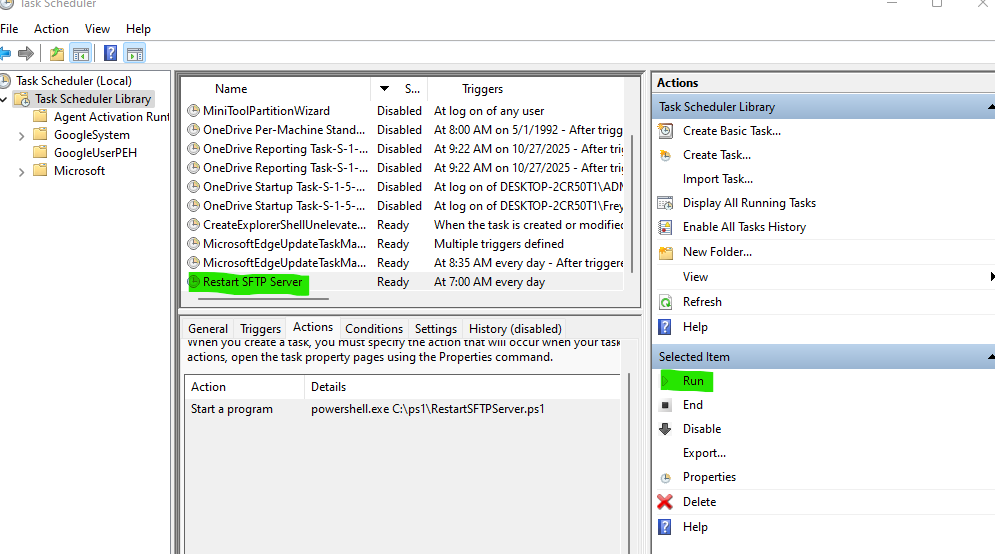The image size is (995, 554).
Task: Click the green Refresh icon in Actions
Action: (666, 302)
